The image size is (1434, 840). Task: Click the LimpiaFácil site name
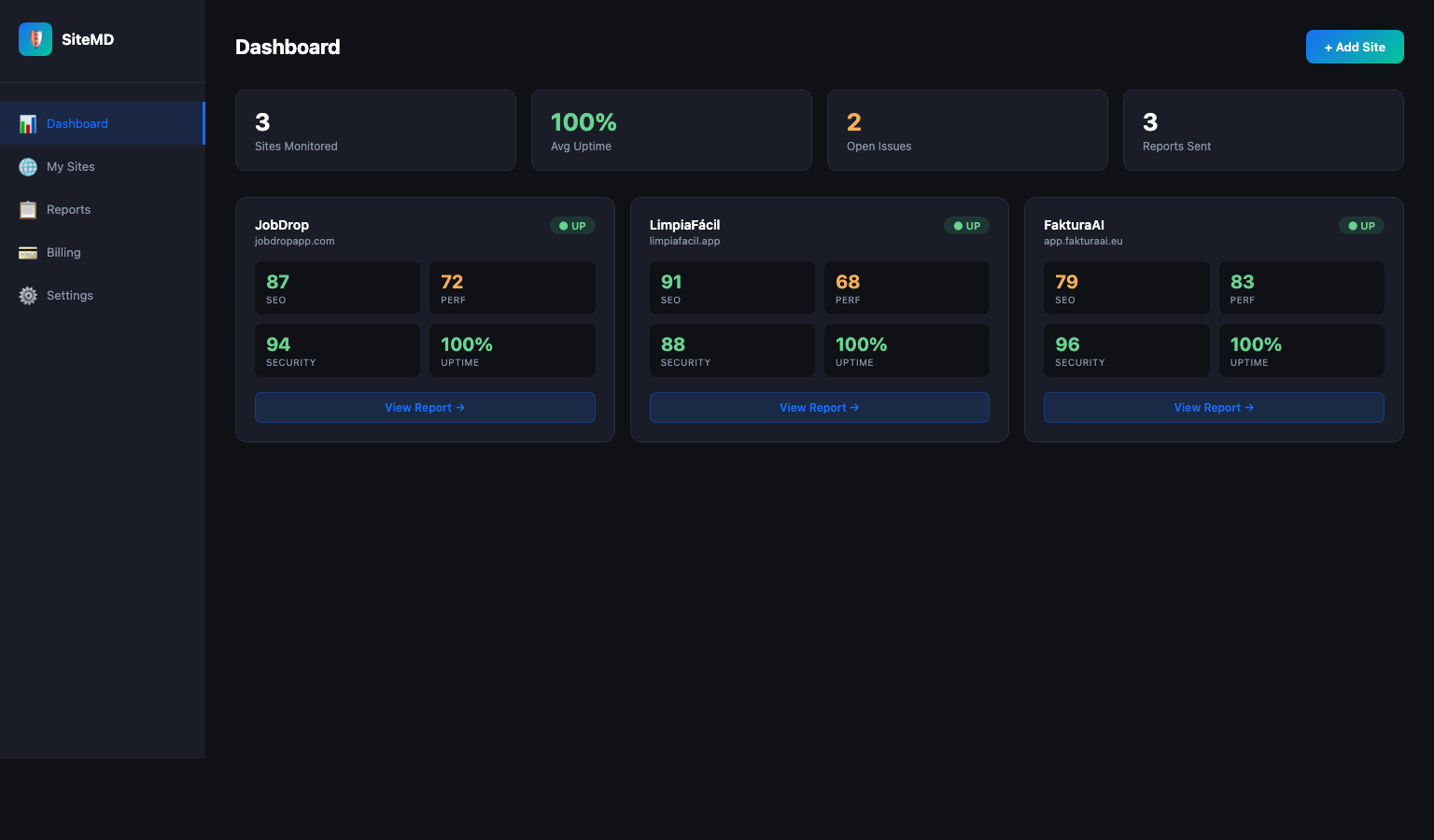pos(684,225)
